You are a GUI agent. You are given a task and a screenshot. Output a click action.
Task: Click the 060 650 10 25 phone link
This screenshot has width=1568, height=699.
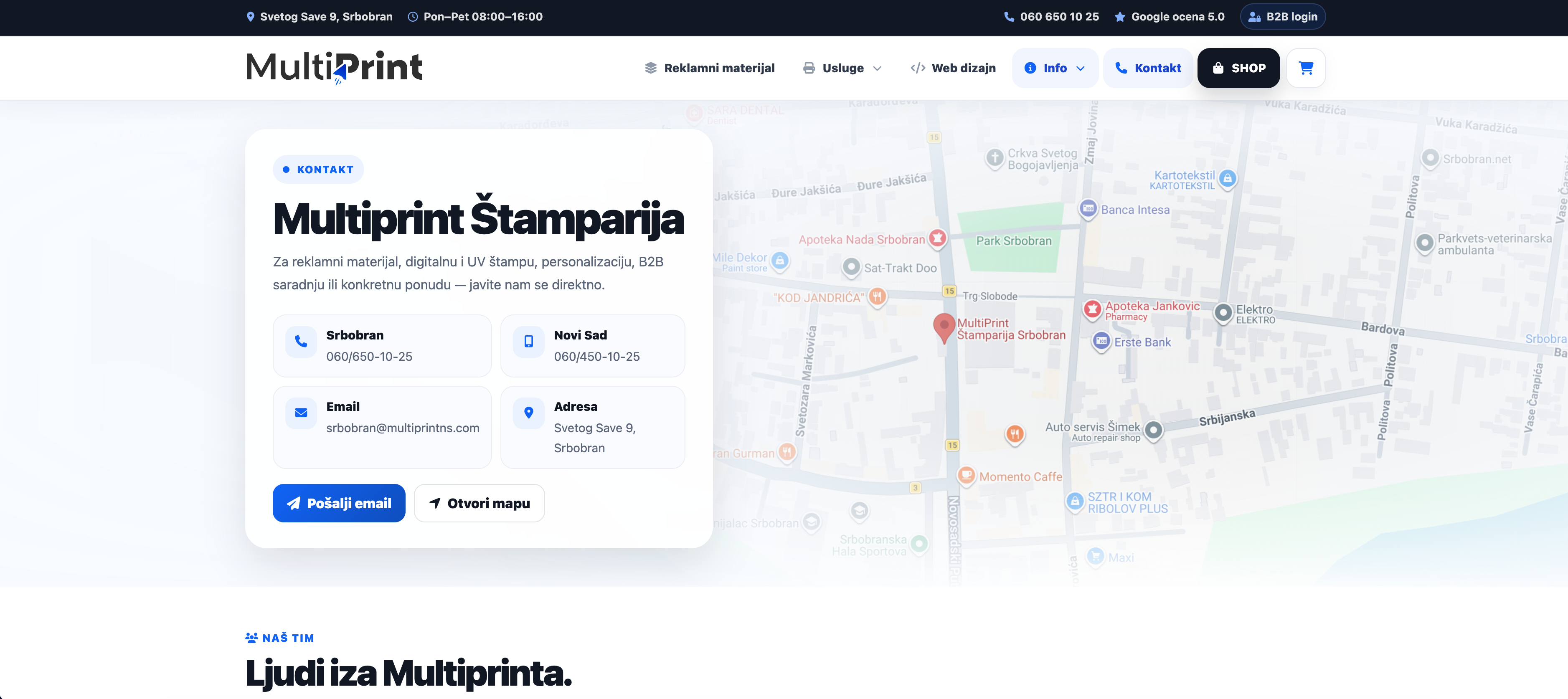pyautogui.click(x=1059, y=17)
